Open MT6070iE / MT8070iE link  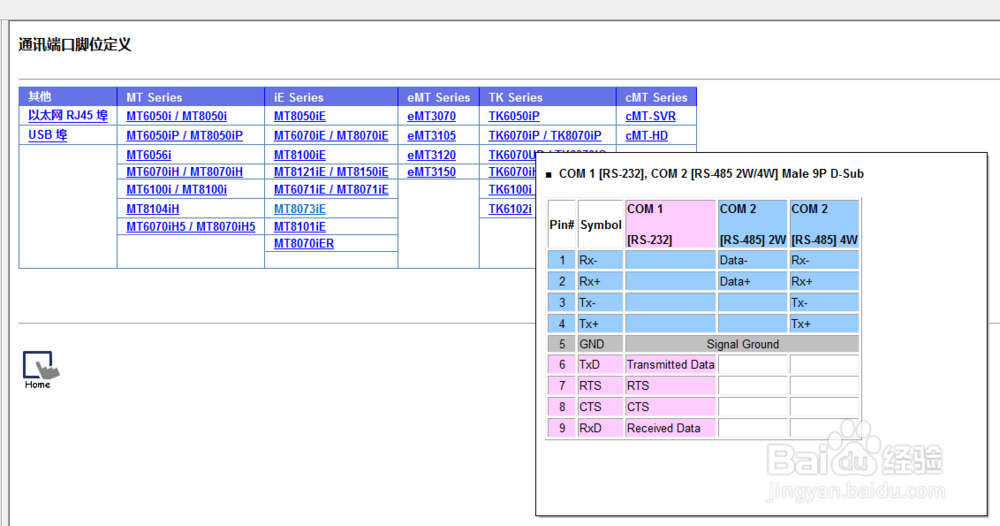click(x=331, y=135)
